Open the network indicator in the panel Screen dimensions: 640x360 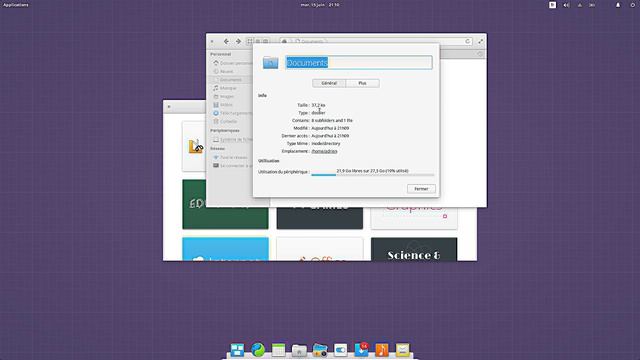tap(580, 5)
